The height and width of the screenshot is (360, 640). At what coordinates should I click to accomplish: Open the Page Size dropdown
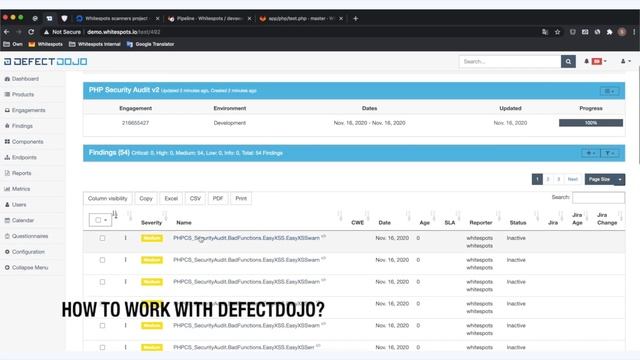pyautogui.click(x=604, y=179)
